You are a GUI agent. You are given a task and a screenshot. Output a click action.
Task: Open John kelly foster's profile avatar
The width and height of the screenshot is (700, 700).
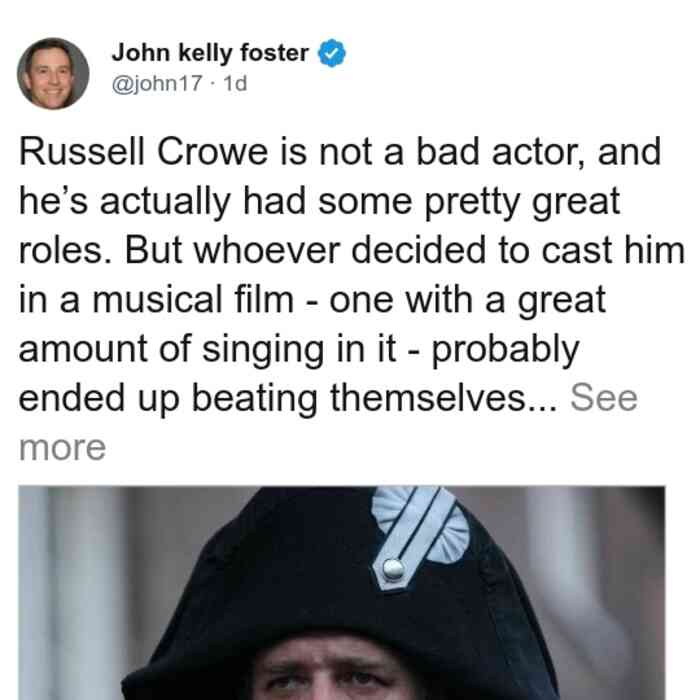pos(53,74)
